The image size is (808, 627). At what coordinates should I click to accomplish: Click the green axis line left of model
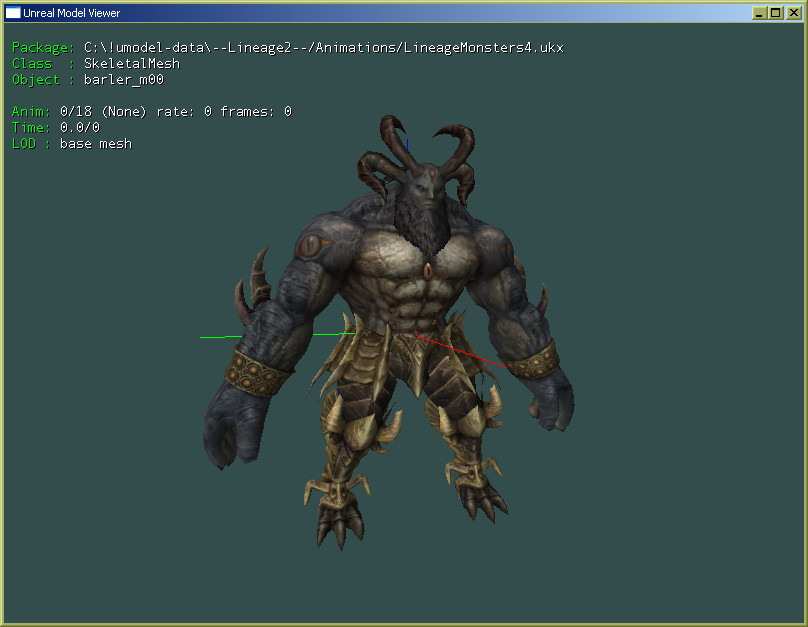[221, 337]
